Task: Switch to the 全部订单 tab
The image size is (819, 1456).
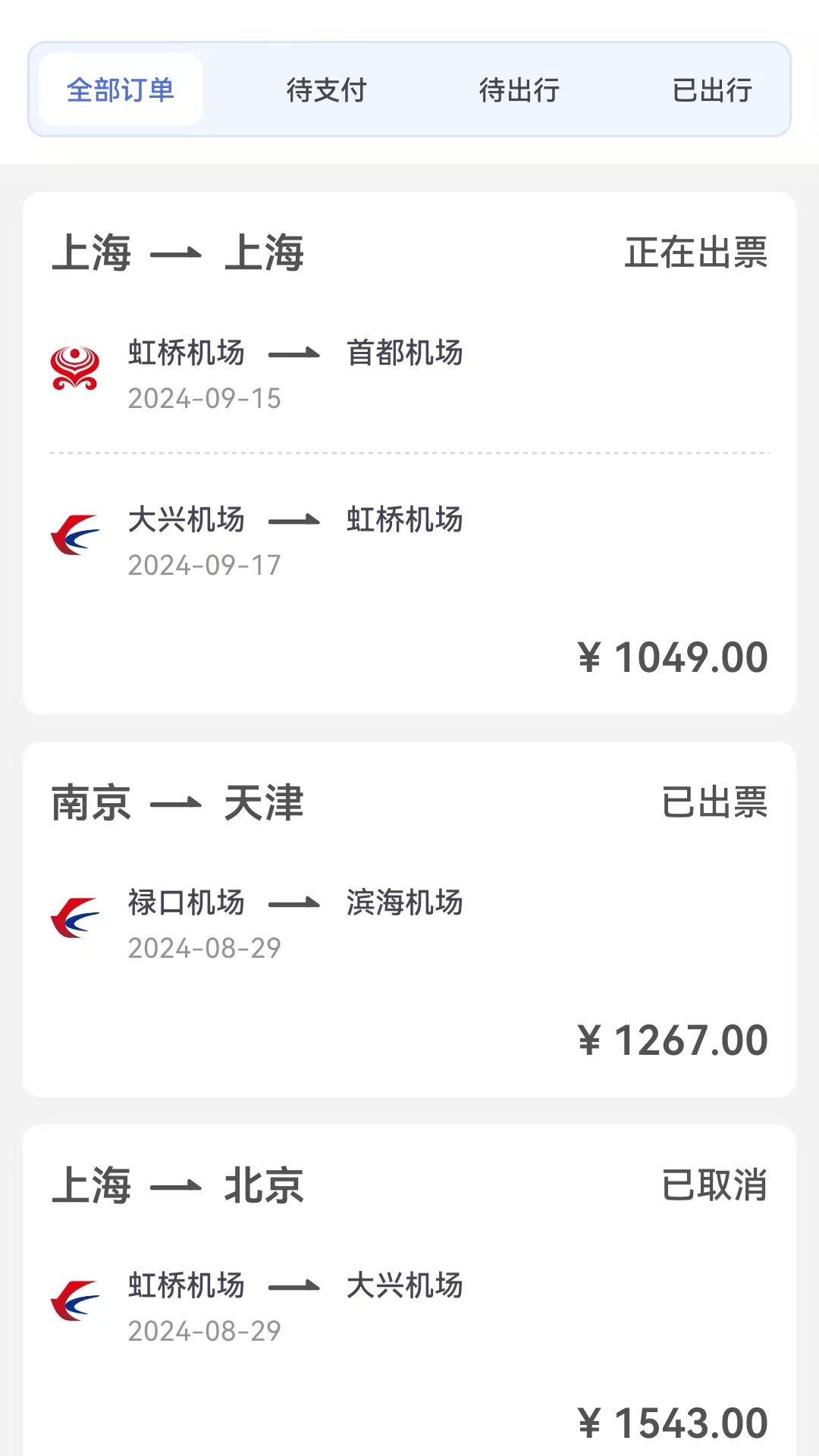Action: pos(121,89)
